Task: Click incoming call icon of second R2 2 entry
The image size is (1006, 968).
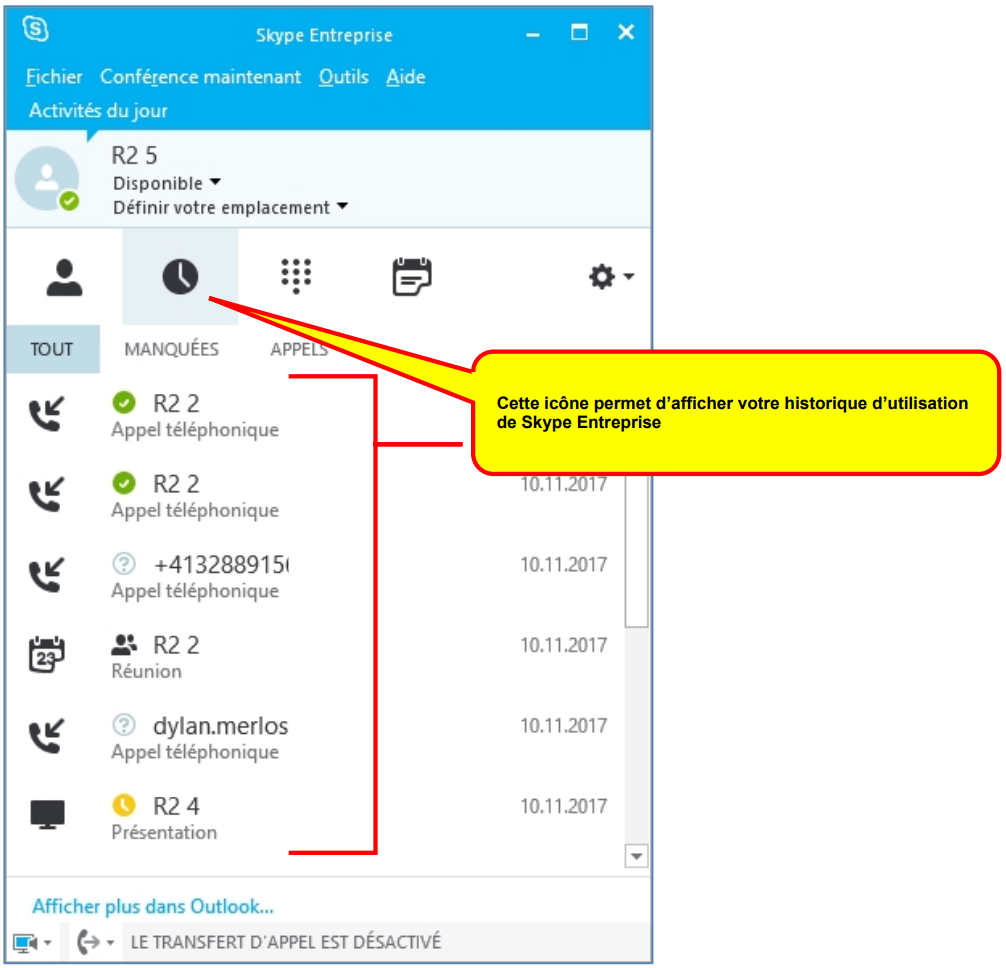Action: tap(47, 494)
